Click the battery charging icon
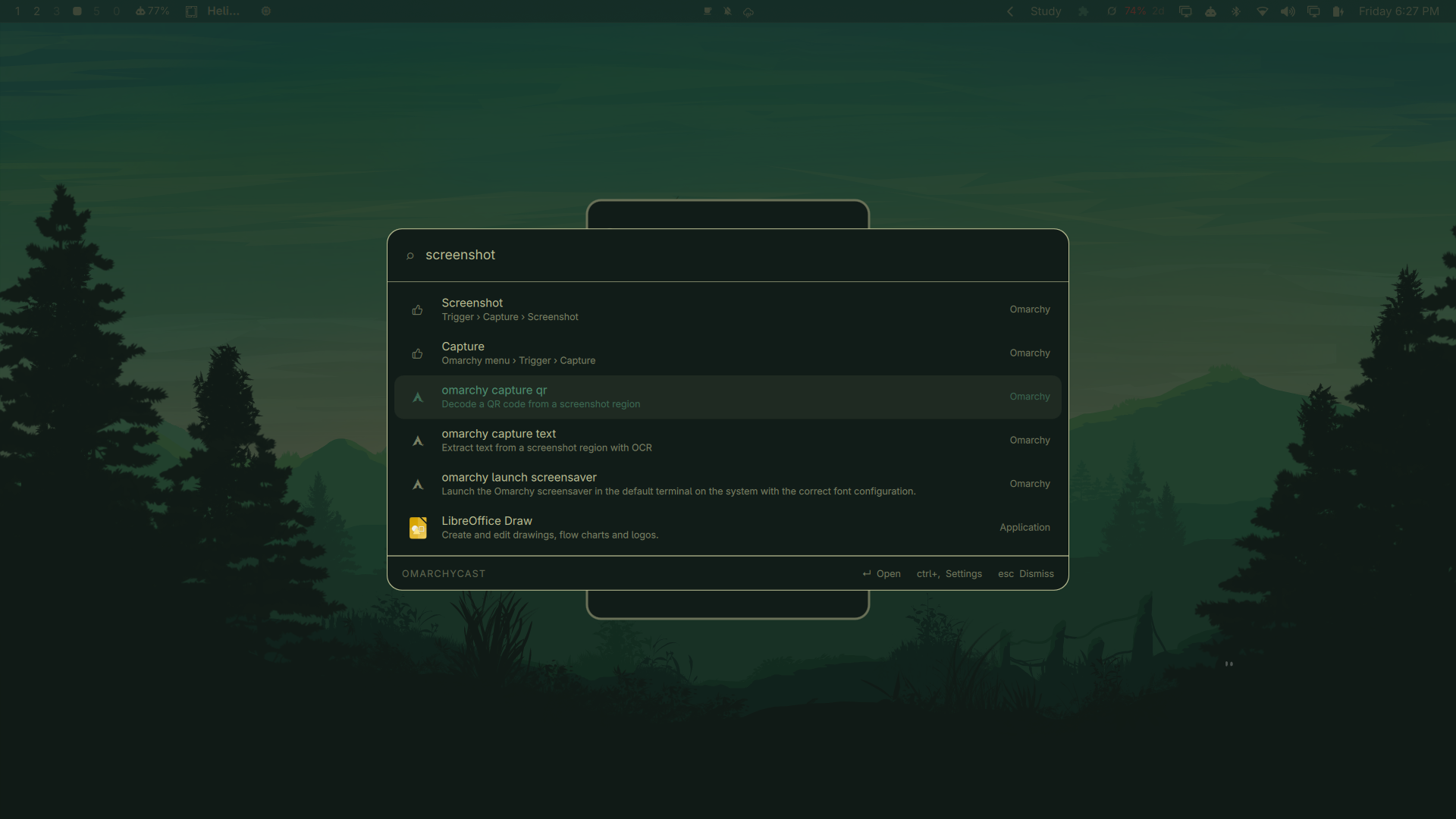 click(x=1338, y=11)
